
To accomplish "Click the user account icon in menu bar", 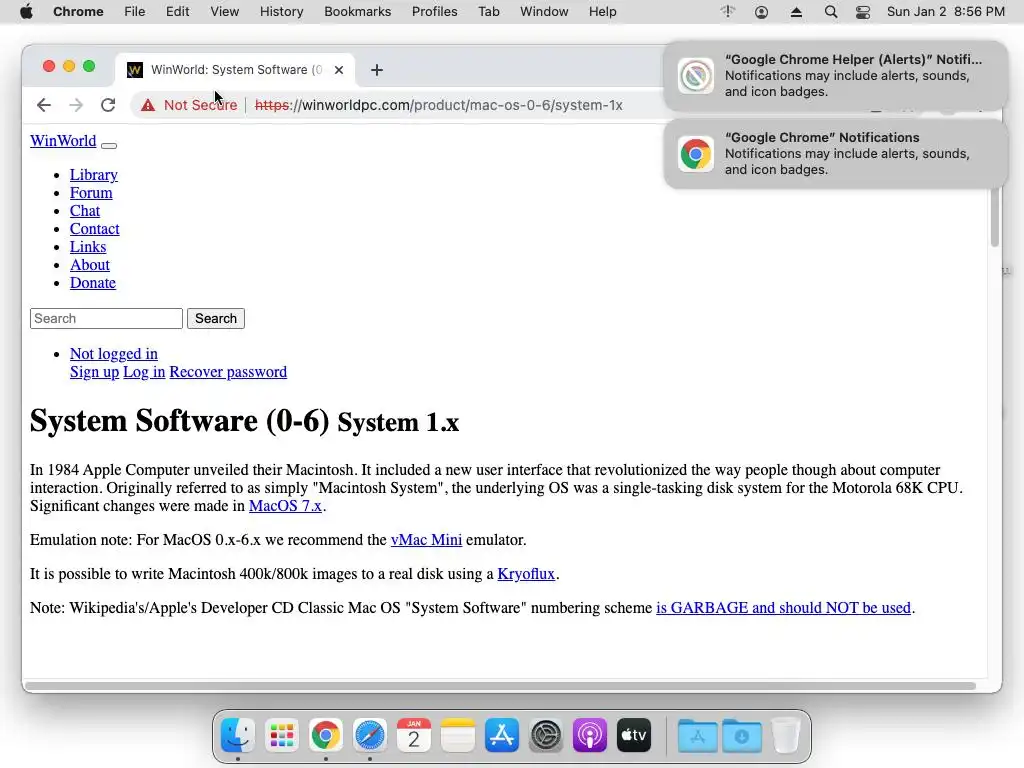I will click(761, 12).
